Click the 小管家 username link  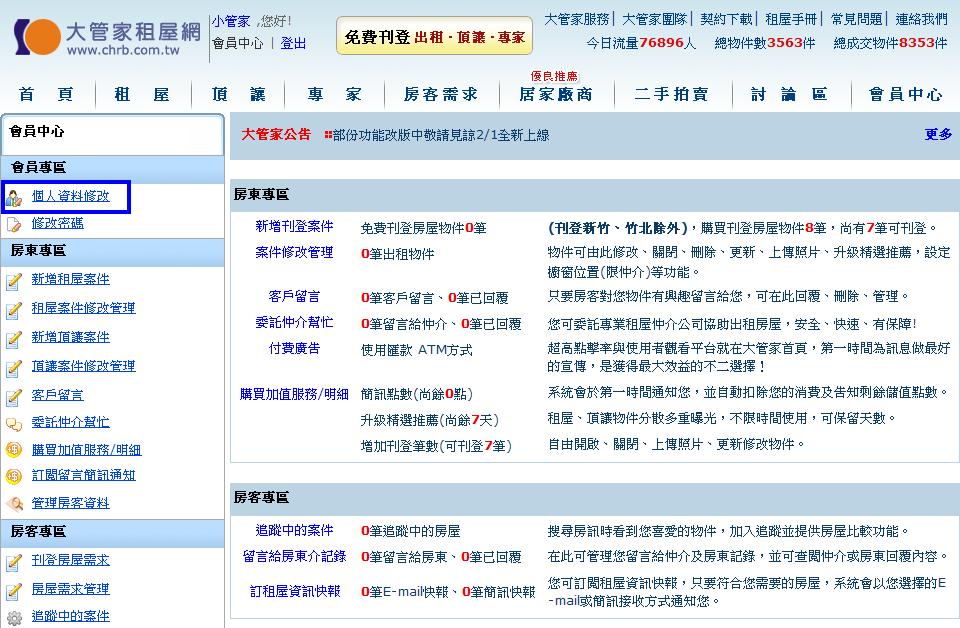(231, 21)
